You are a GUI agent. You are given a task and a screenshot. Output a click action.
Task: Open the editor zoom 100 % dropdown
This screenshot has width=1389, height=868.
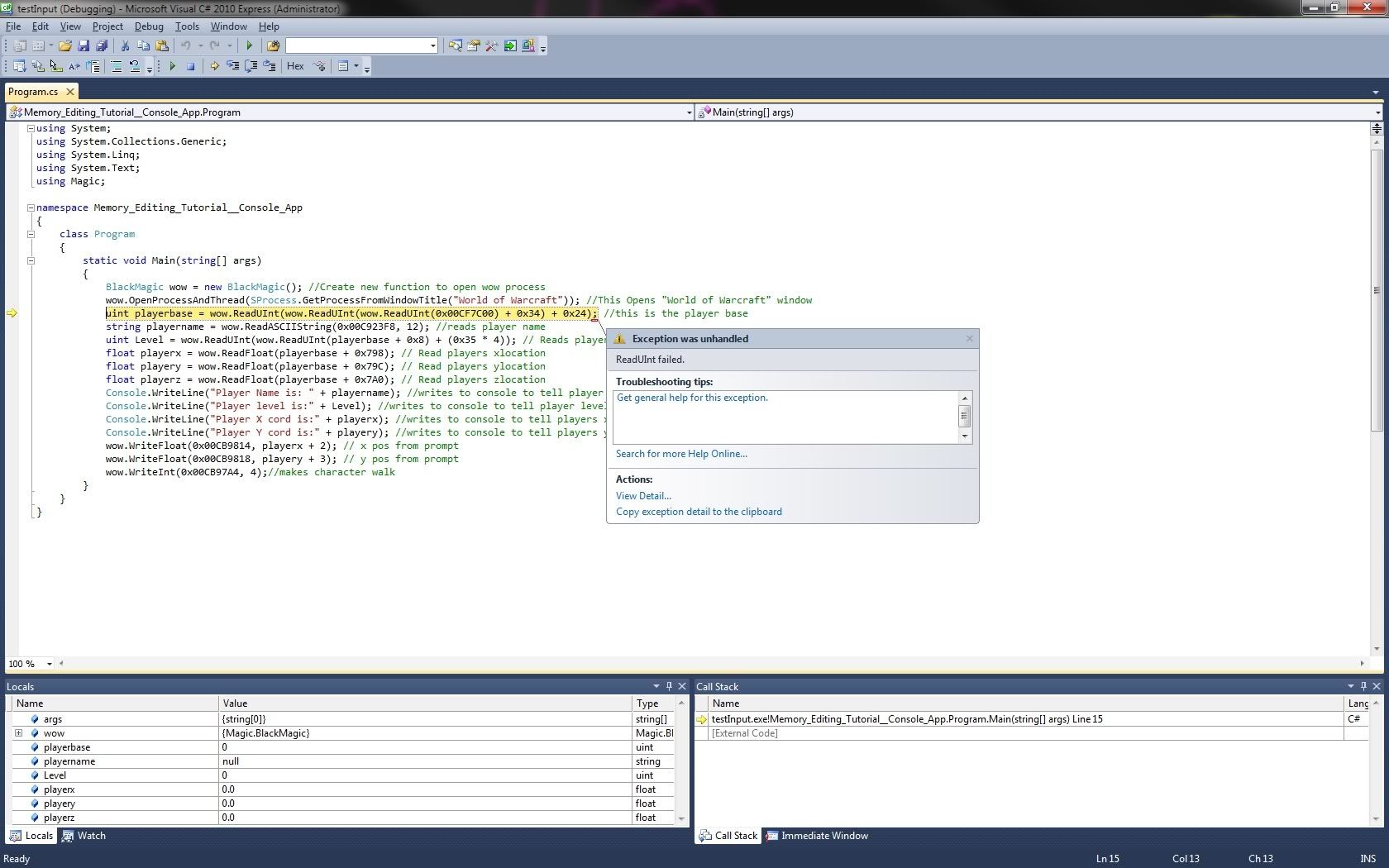(x=50, y=664)
